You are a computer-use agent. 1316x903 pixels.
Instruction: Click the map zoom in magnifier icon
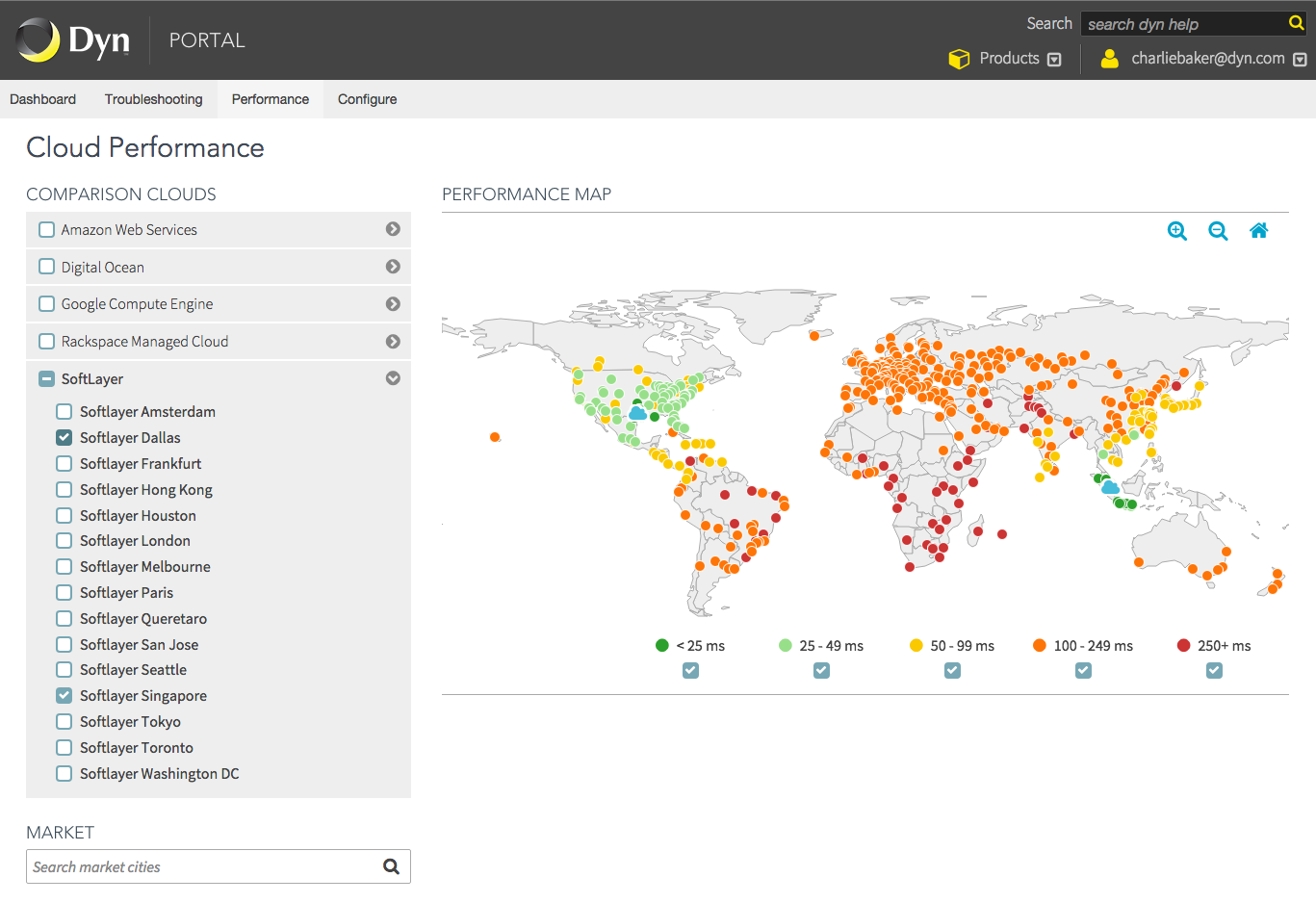[x=1176, y=231]
